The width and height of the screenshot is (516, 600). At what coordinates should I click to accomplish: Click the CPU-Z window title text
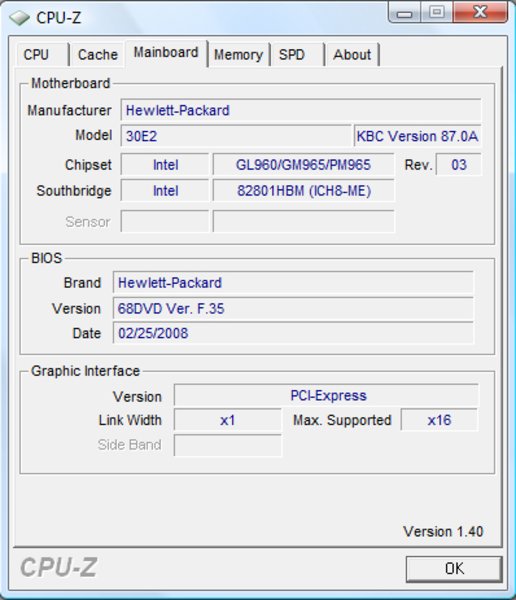click(x=59, y=18)
